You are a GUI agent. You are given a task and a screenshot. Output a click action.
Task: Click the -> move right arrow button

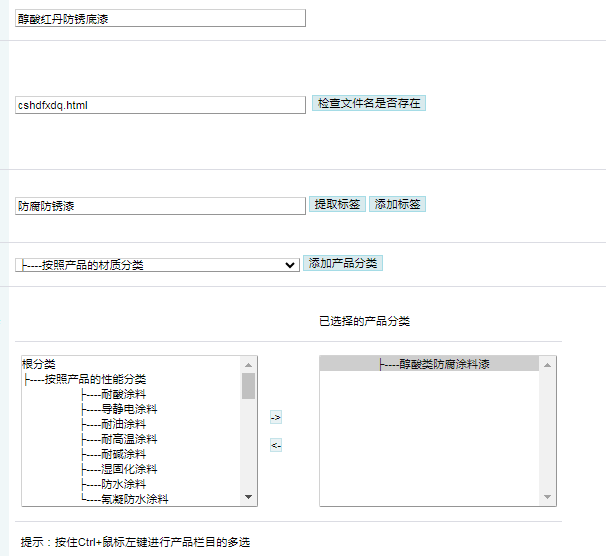click(276, 417)
